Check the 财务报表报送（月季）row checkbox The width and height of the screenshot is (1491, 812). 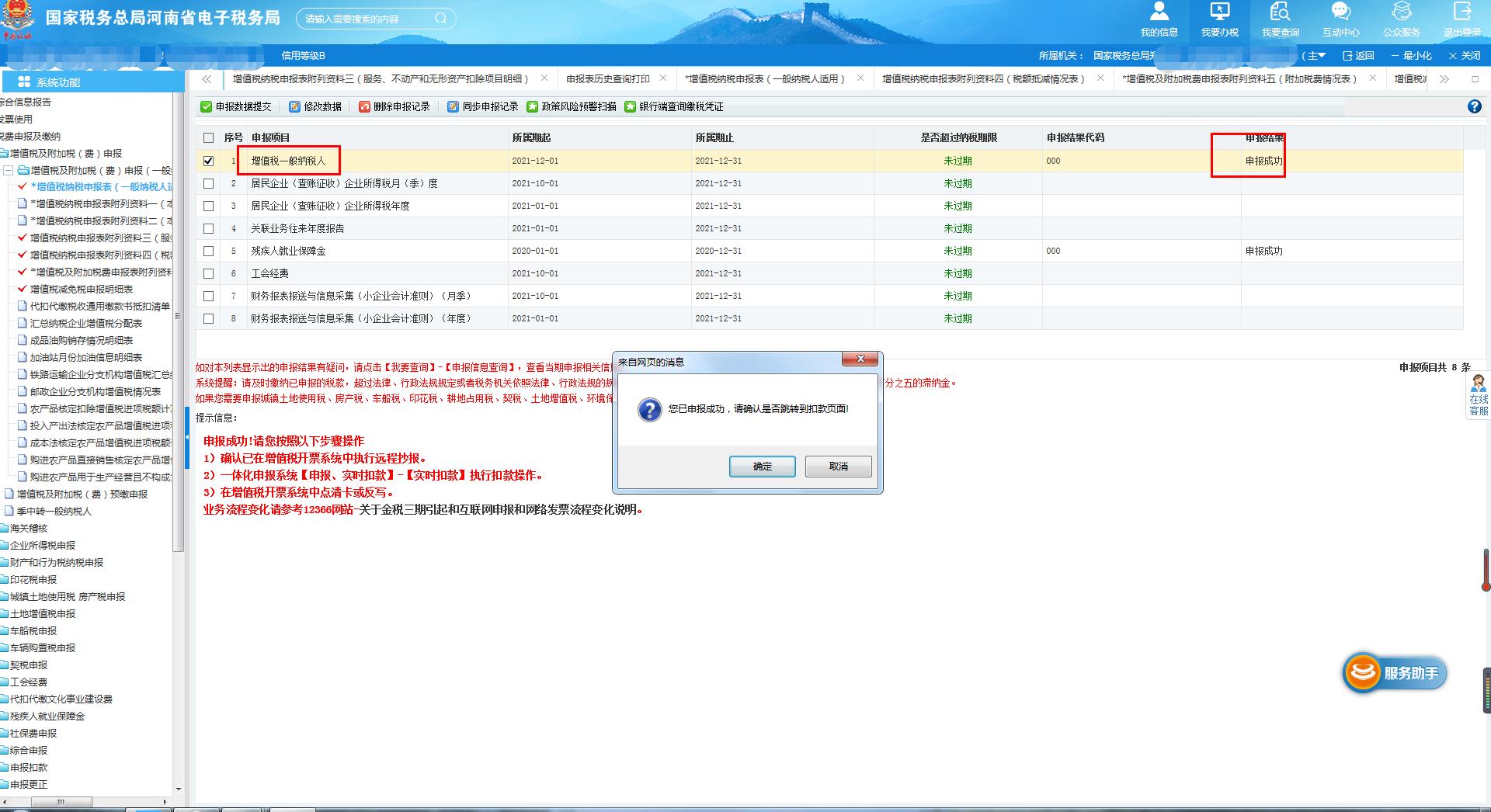[x=208, y=297]
